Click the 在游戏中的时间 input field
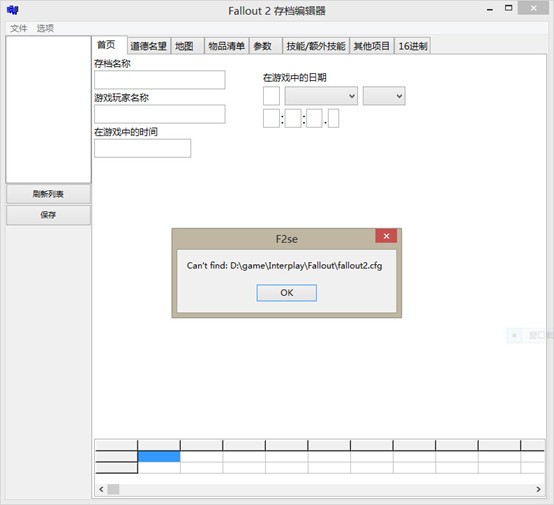 point(143,148)
